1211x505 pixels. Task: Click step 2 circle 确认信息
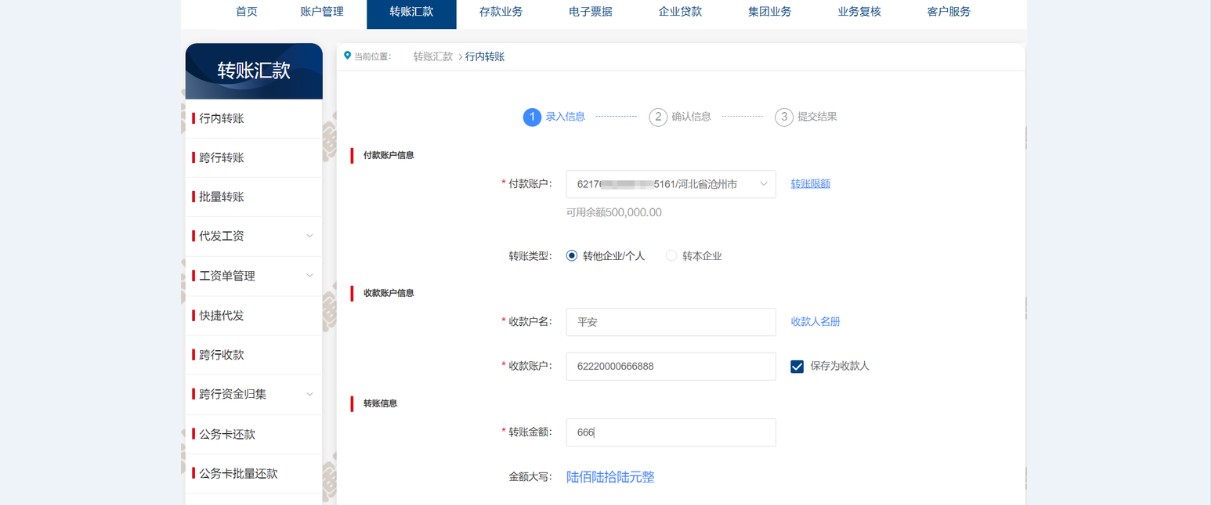(658, 117)
